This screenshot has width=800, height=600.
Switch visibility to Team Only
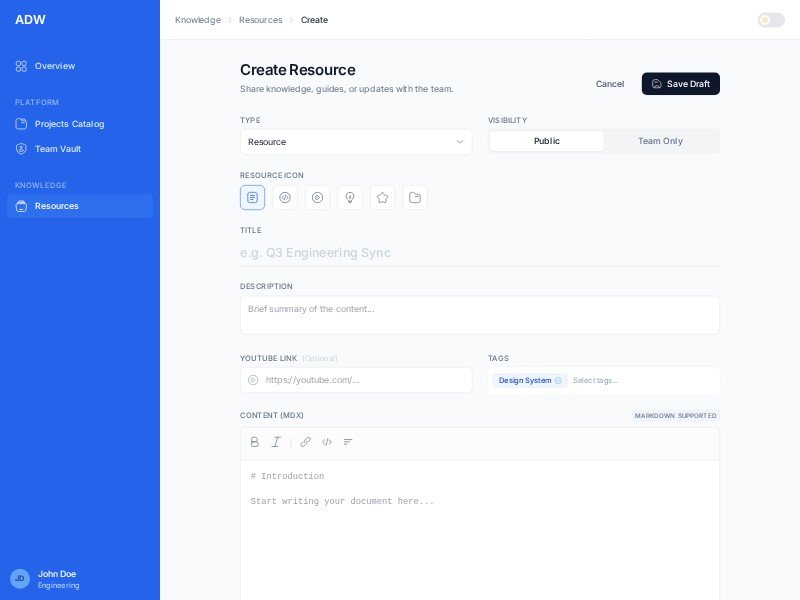point(660,141)
